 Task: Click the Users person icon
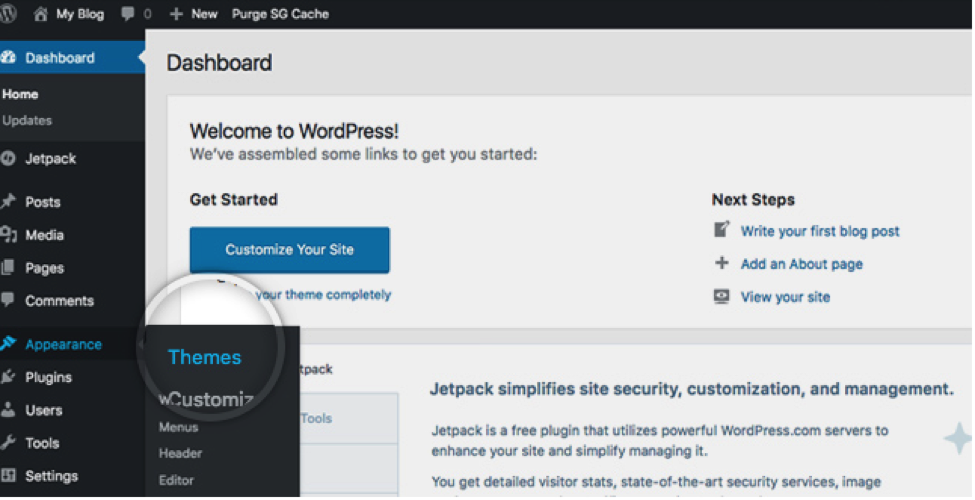click(8, 410)
